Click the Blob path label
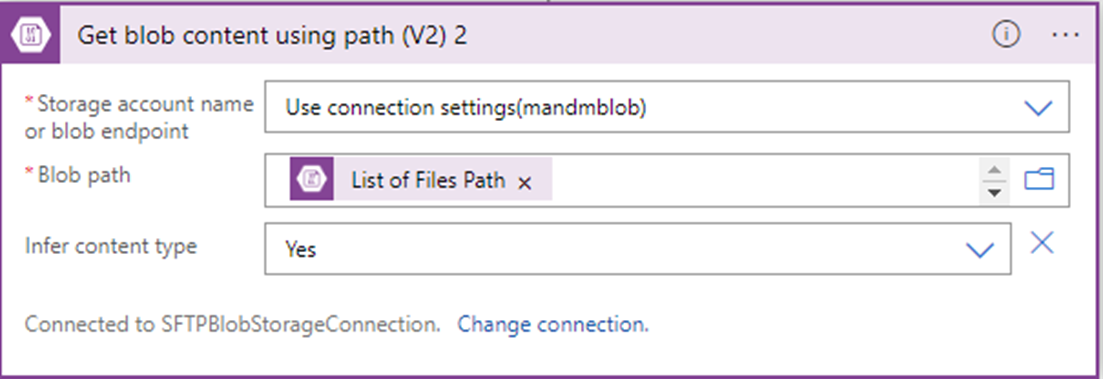Viewport: 1103px width, 379px height. [x=78, y=175]
